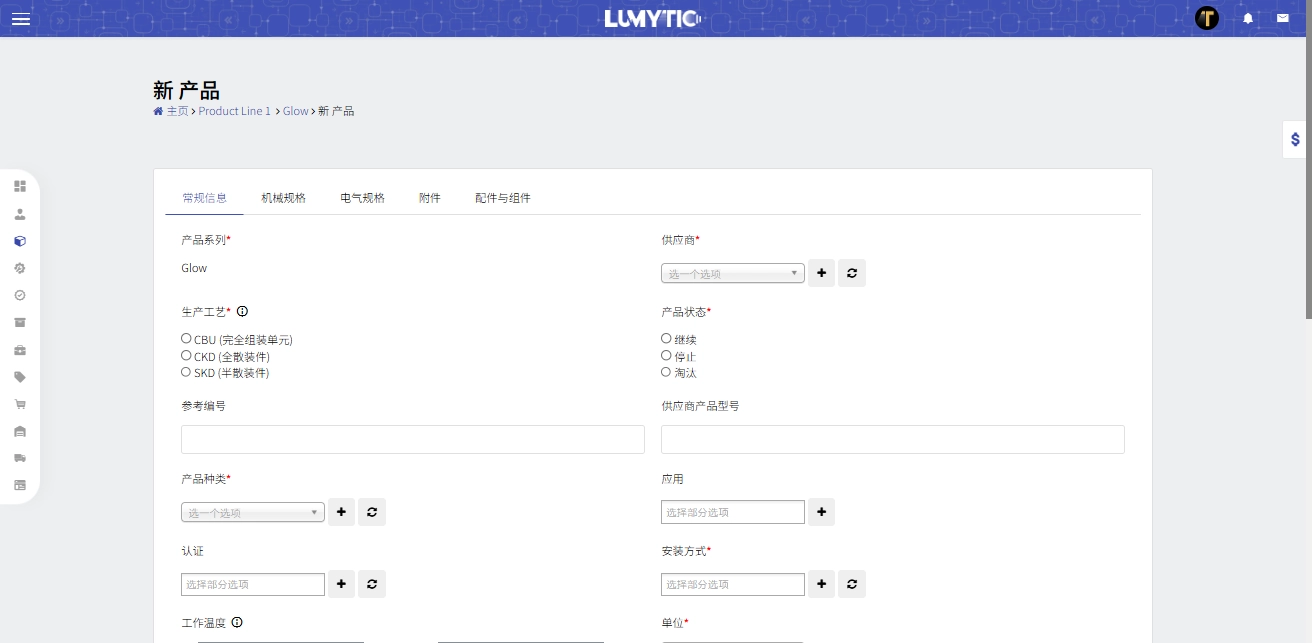The height and width of the screenshot is (643, 1312).
Task: Click the delivery truck sidebar icon
Action: click(x=20, y=458)
